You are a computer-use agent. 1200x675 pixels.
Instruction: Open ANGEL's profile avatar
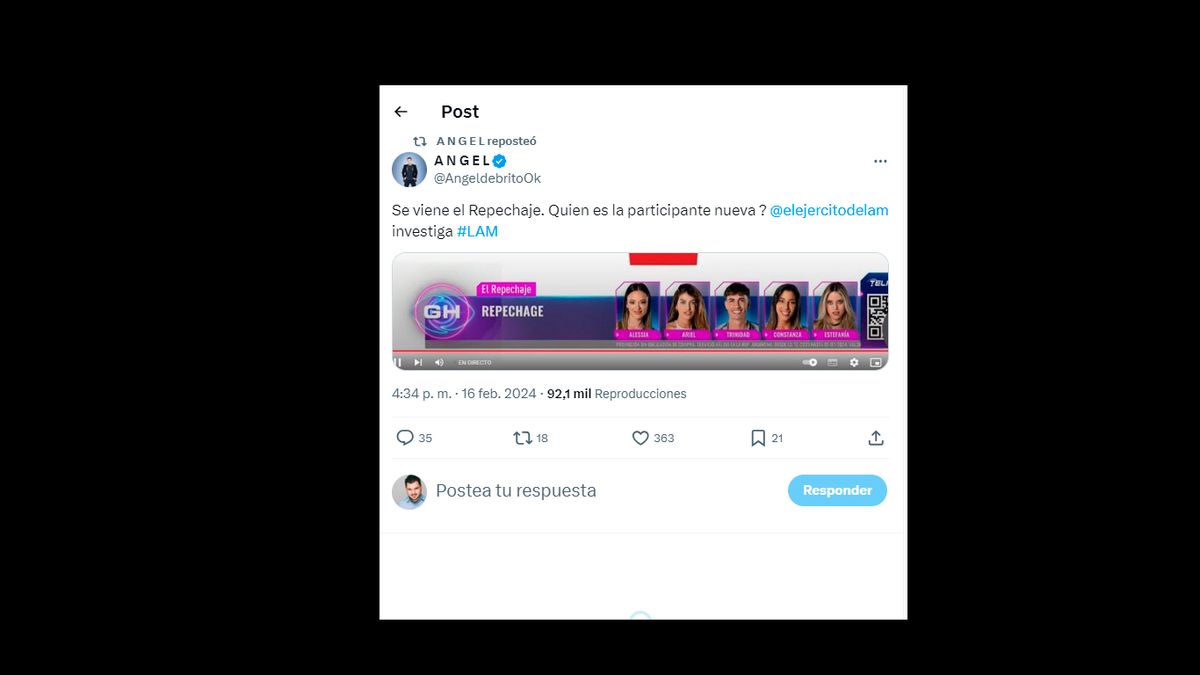tap(409, 170)
